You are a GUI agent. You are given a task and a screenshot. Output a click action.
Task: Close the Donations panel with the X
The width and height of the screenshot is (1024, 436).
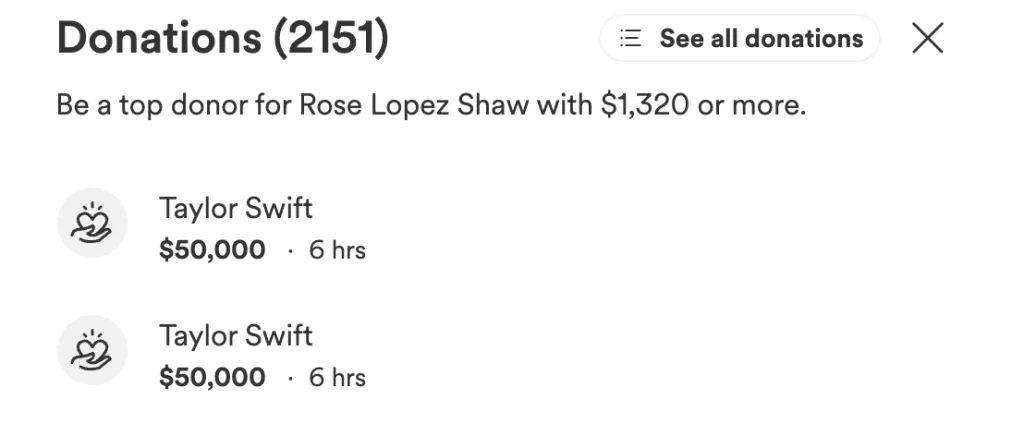tap(928, 39)
